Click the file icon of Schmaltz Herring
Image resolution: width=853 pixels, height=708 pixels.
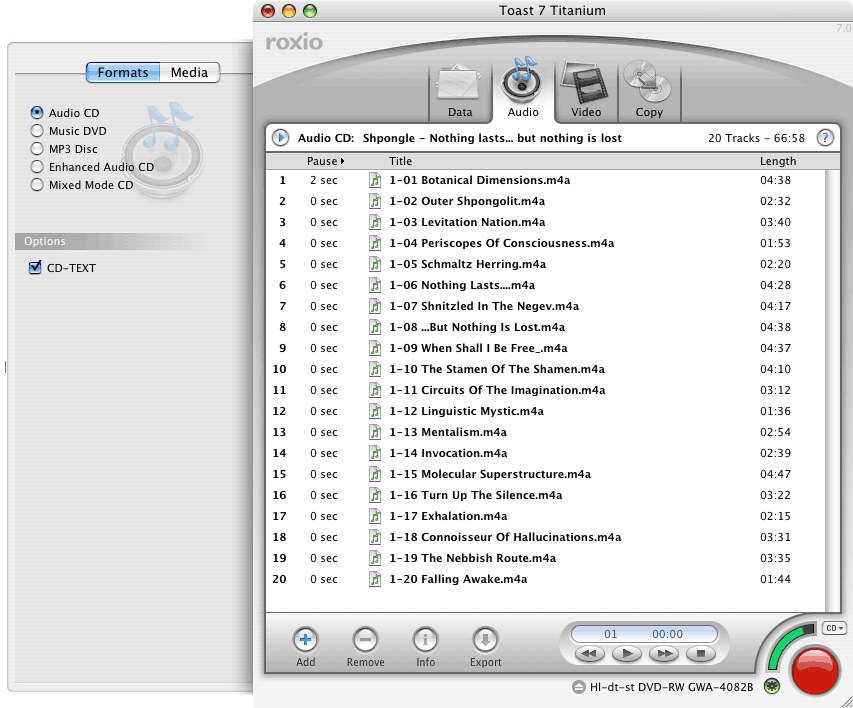pos(375,264)
